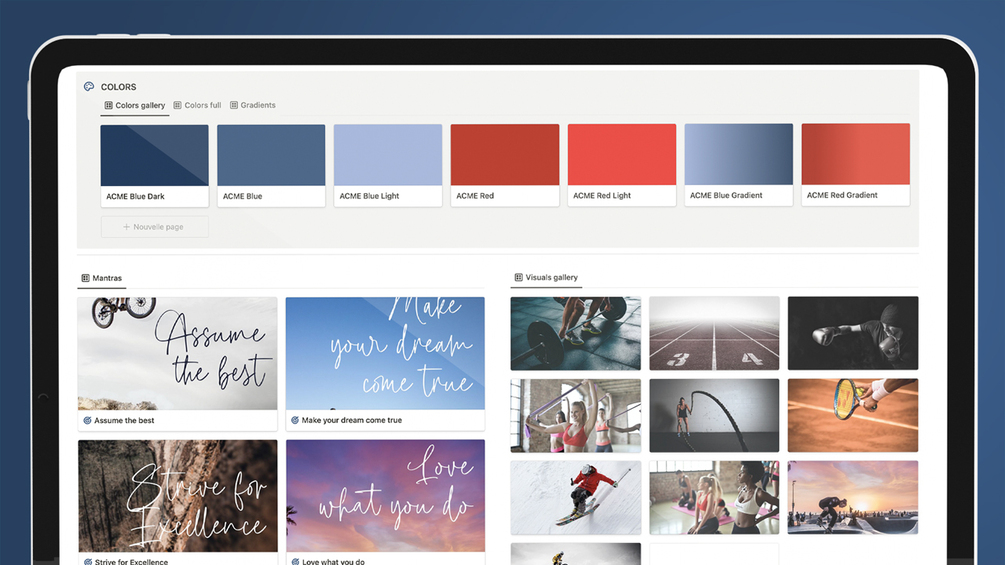Viewport: 1005px width, 565px height.
Task: Open the skateboarder at sunset photo
Action: tap(853, 497)
